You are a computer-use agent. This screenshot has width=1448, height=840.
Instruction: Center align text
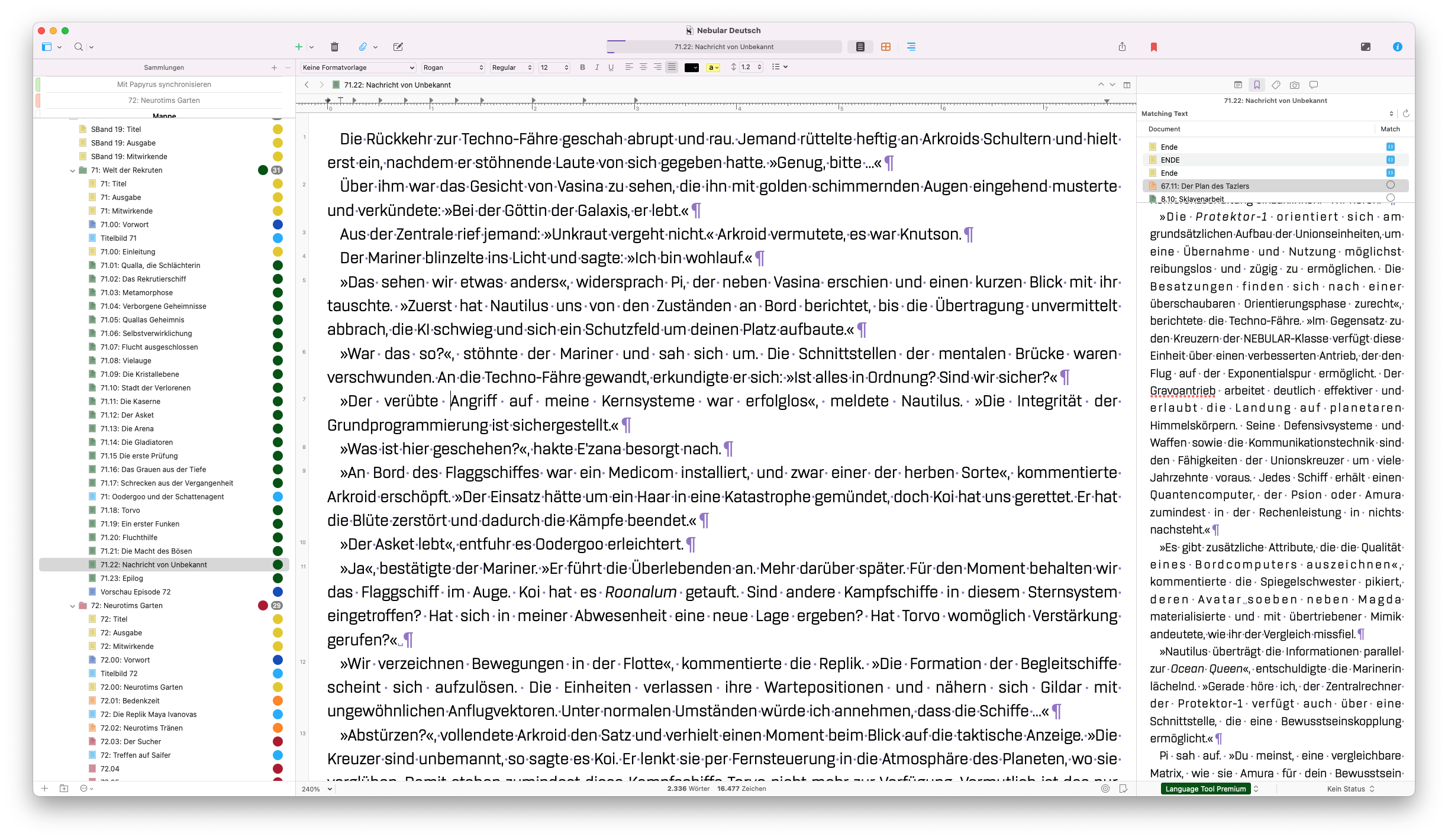(643, 67)
